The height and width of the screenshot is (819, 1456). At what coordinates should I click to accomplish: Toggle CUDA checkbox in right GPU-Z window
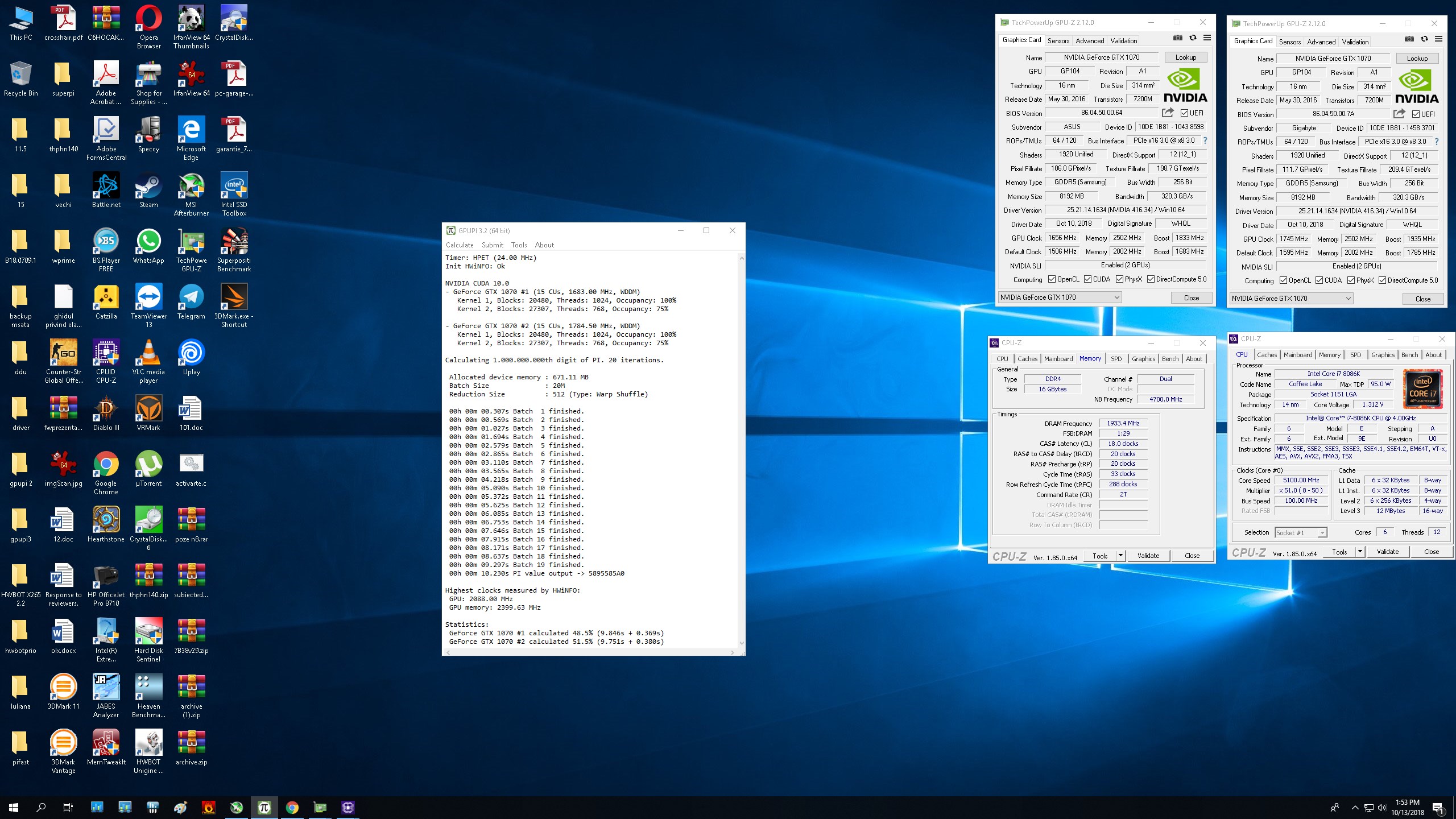(1318, 280)
